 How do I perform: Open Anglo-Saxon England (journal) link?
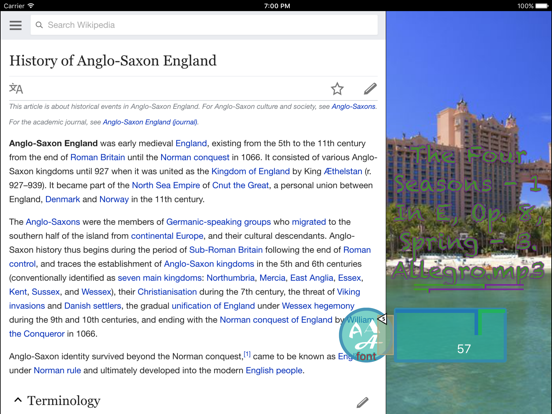pyautogui.click(x=150, y=122)
